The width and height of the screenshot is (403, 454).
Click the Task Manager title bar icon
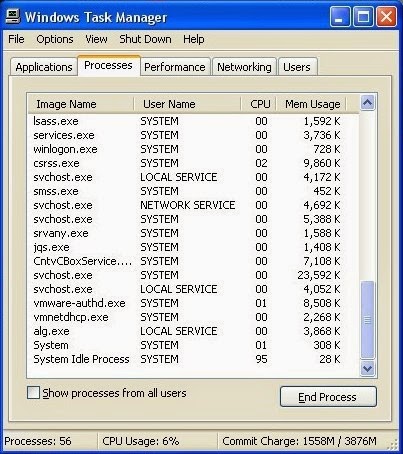pyautogui.click(x=13, y=16)
